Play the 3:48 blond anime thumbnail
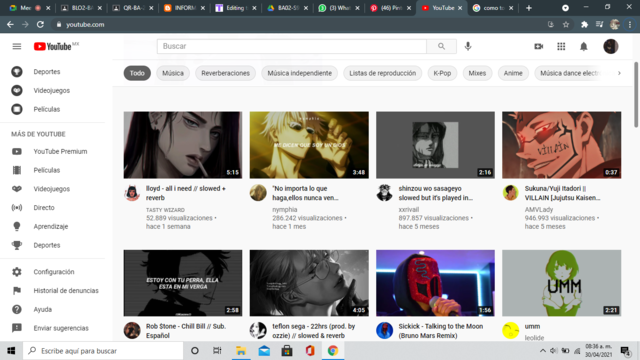The image size is (640, 360). point(309,145)
